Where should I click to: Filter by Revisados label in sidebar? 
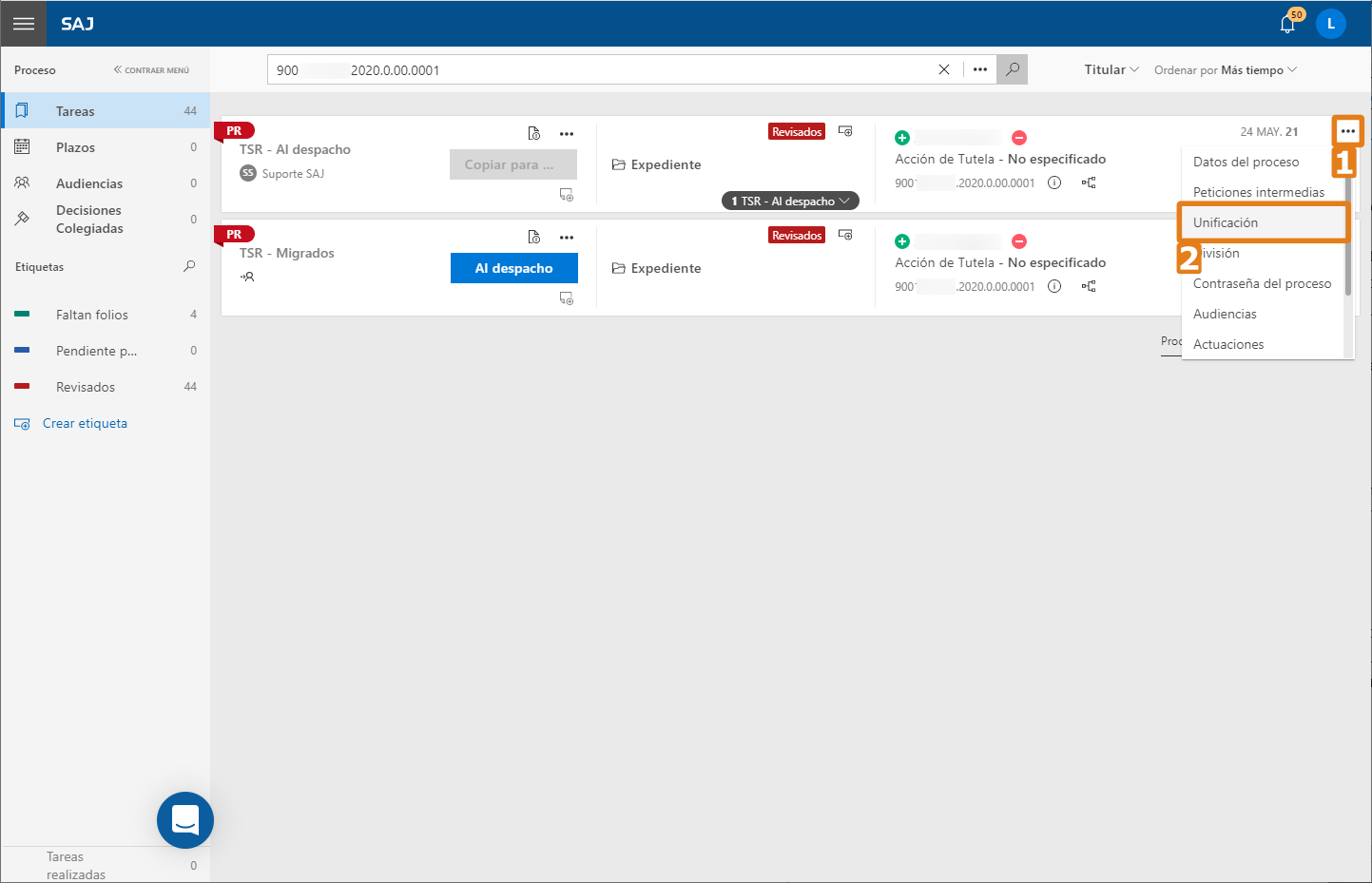[x=105, y=387]
